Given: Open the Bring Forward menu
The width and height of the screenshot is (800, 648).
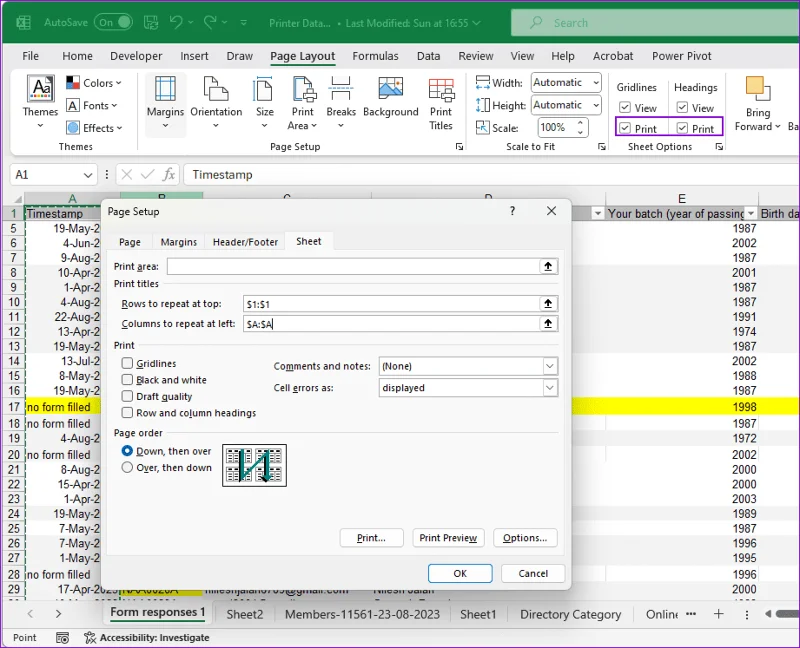Looking at the screenshot, I should (x=758, y=104).
